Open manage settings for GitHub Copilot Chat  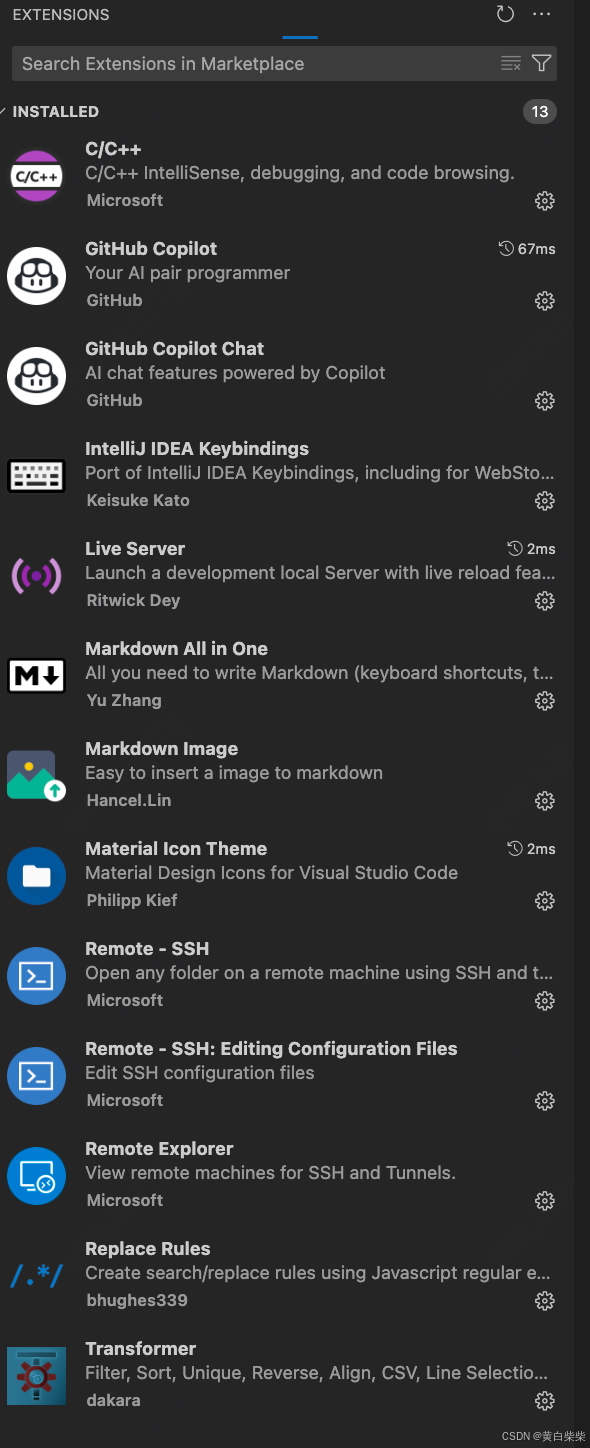[545, 401]
